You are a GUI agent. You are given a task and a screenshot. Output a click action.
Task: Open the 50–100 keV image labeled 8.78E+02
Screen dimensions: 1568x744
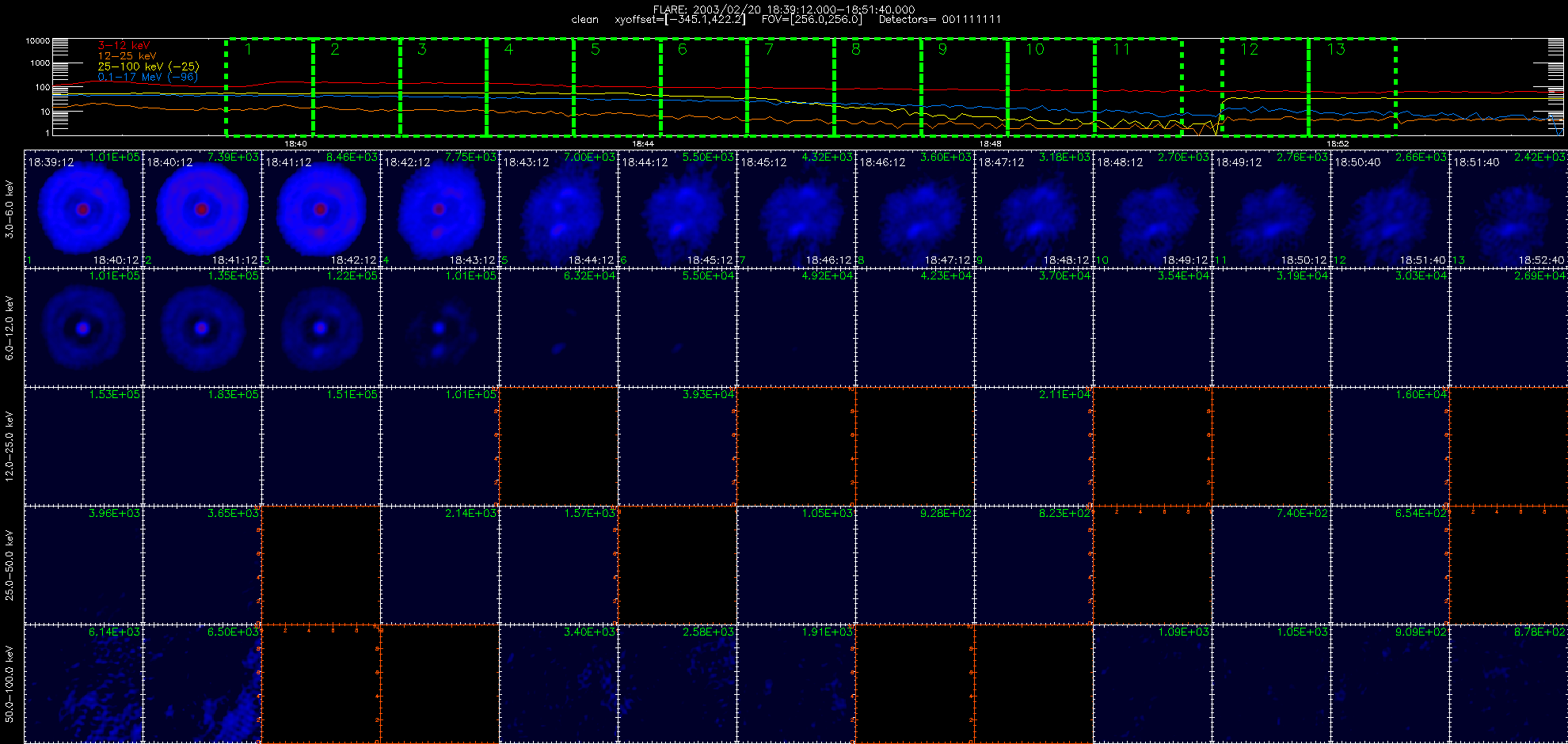click(1509, 684)
